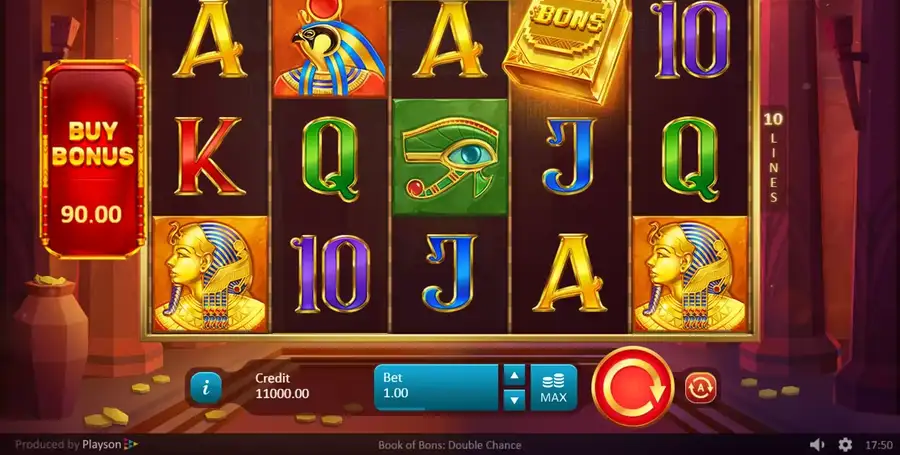The width and height of the screenshot is (900, 455).
Task: Spin the reels with the red button
Action: coord(632,386)
